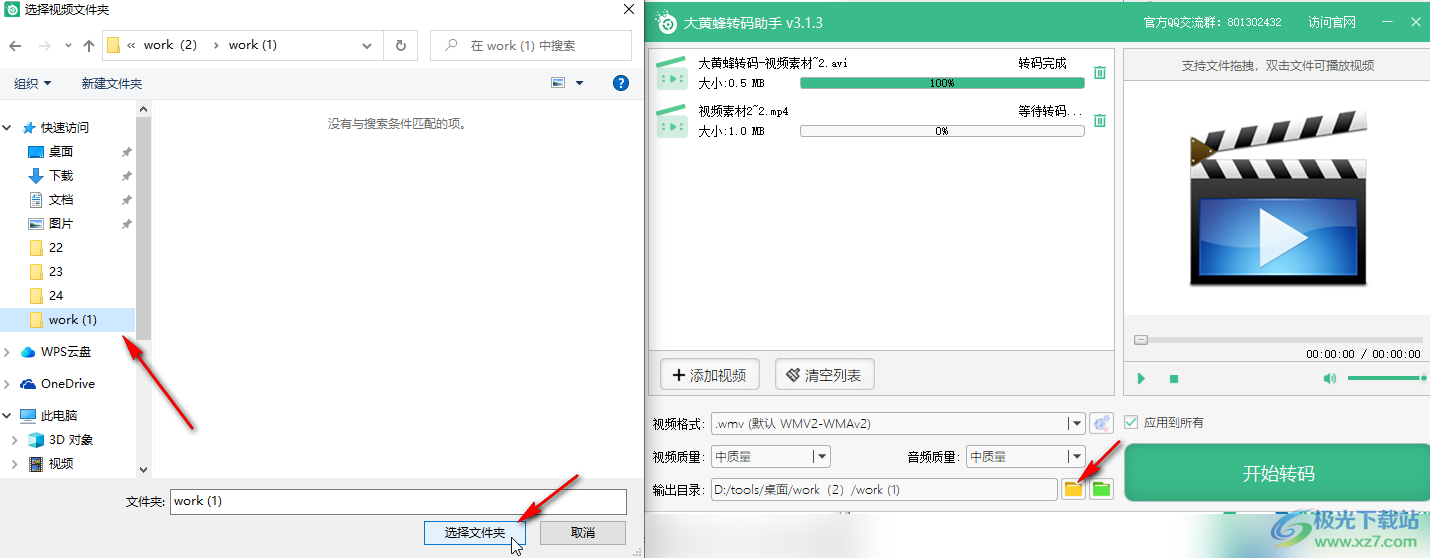Click work (2) in the address breadcrumb

170,45
